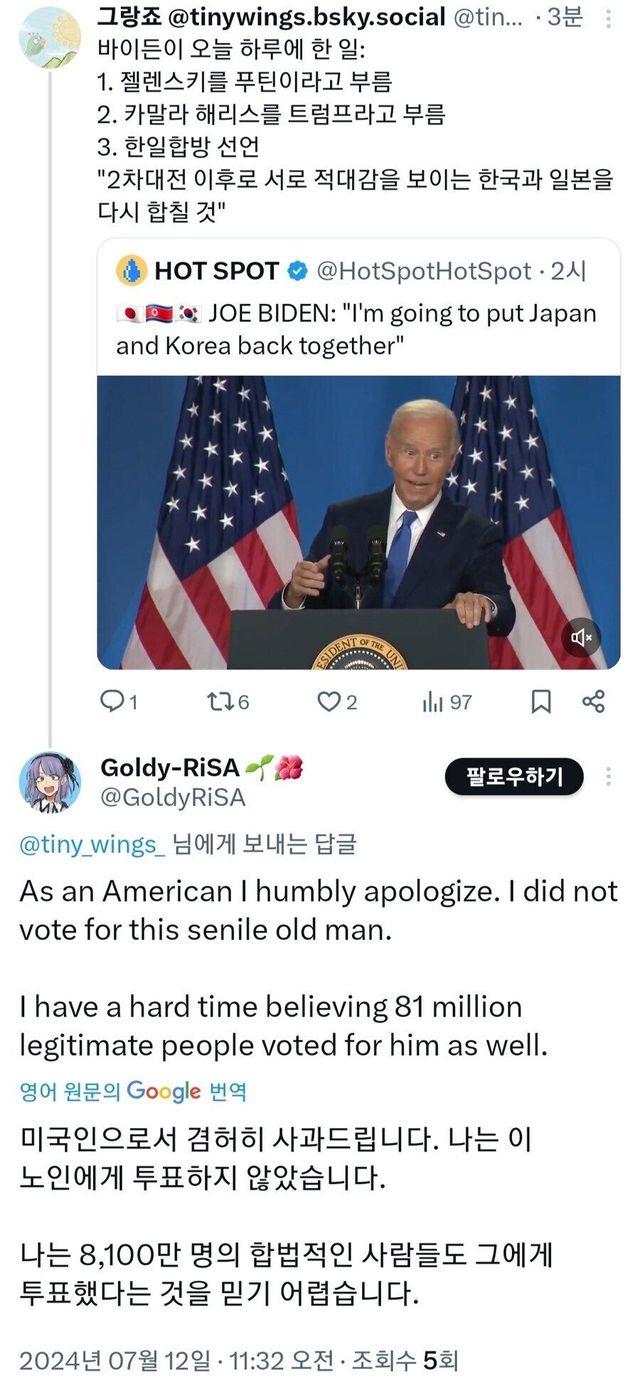Open the @tiny_wings_ mention link

point(92,845)
